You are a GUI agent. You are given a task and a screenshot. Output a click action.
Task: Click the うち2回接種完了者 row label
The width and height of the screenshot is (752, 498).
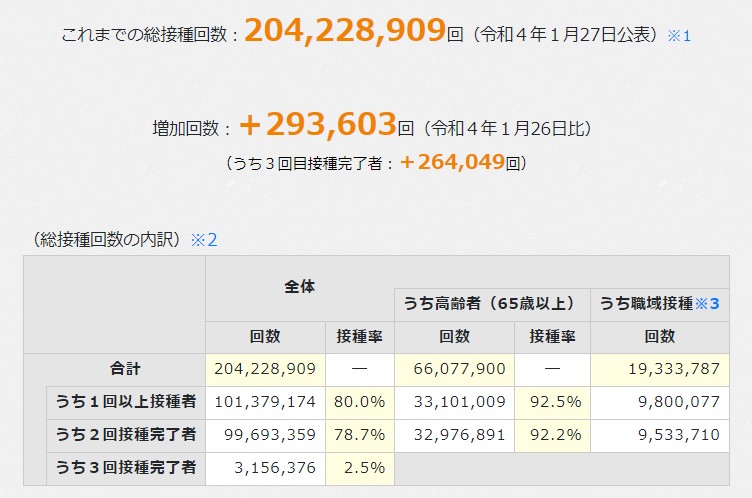click(x=126, y=434)
